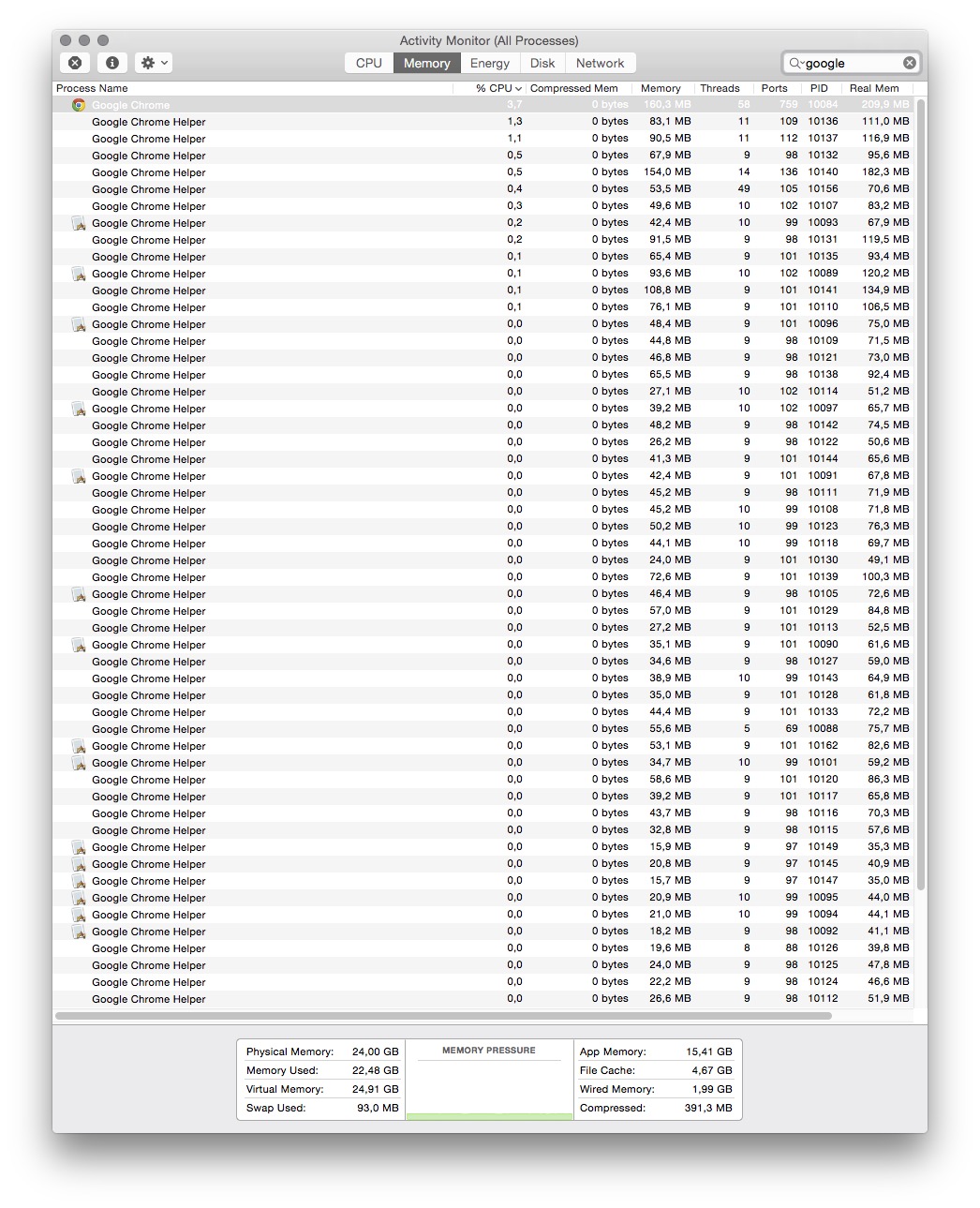Click Physical Memory 24,00 GB value
The width and height of the screenshot is (980, 1208).
pyautogui.click(x=375, y=1051)
